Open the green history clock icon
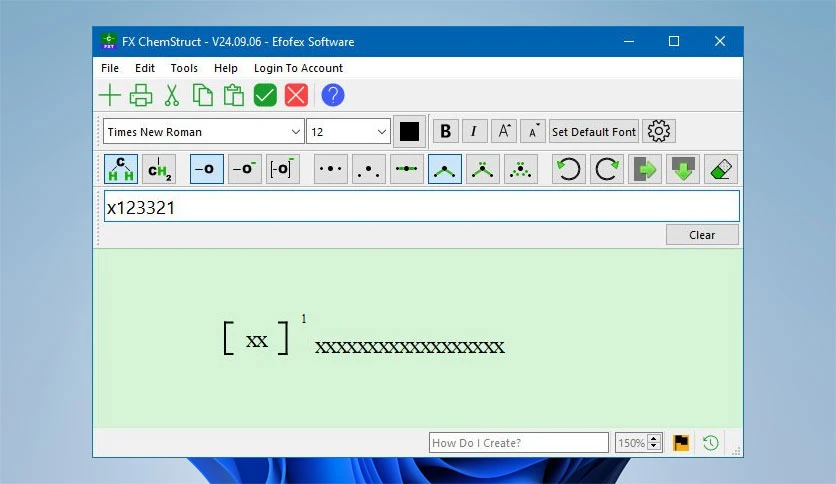Viewport: 836px width, 484px height. pos(711,442)
